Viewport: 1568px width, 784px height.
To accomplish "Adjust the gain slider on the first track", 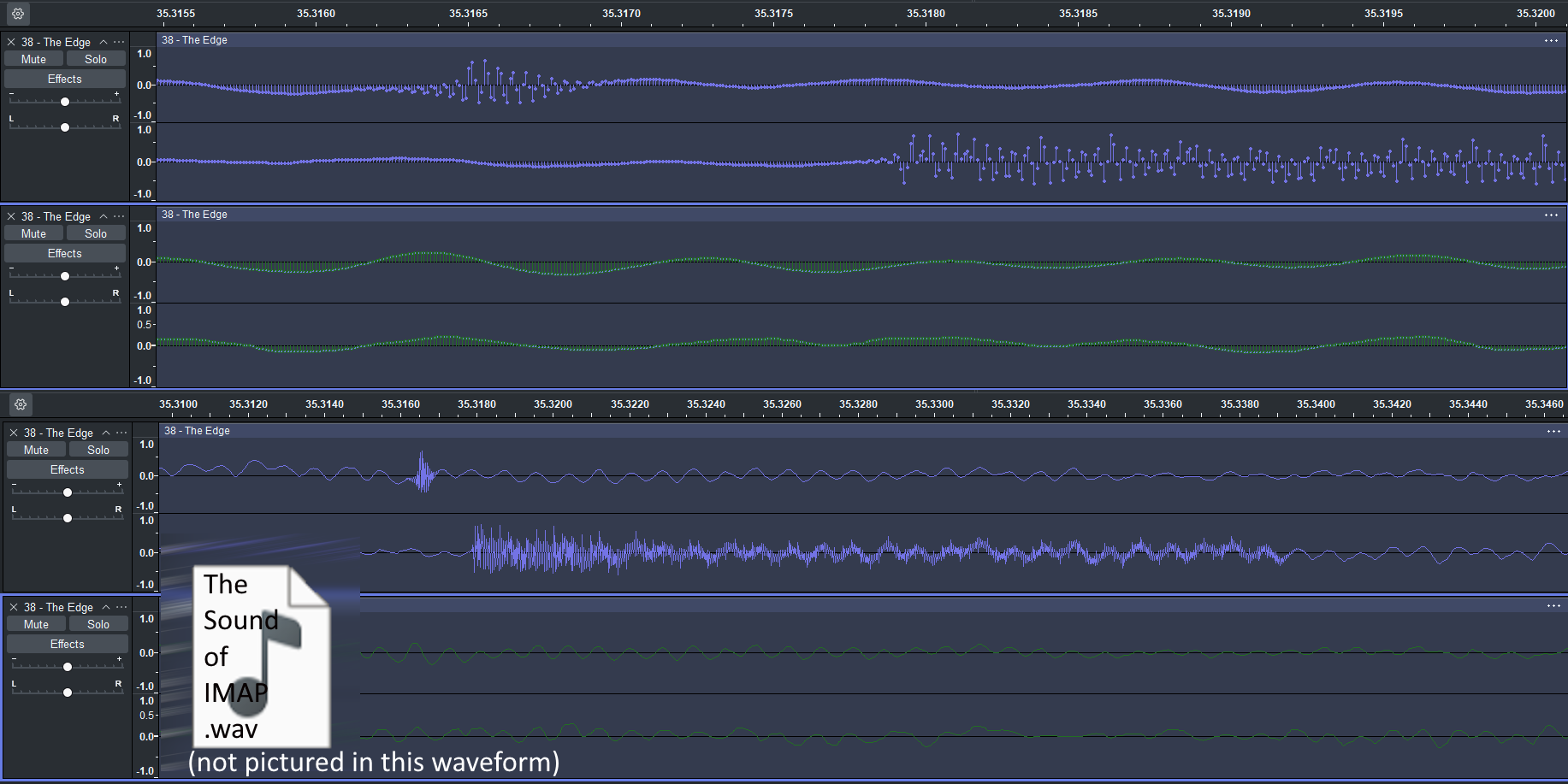I will click(x=65, y=101).
